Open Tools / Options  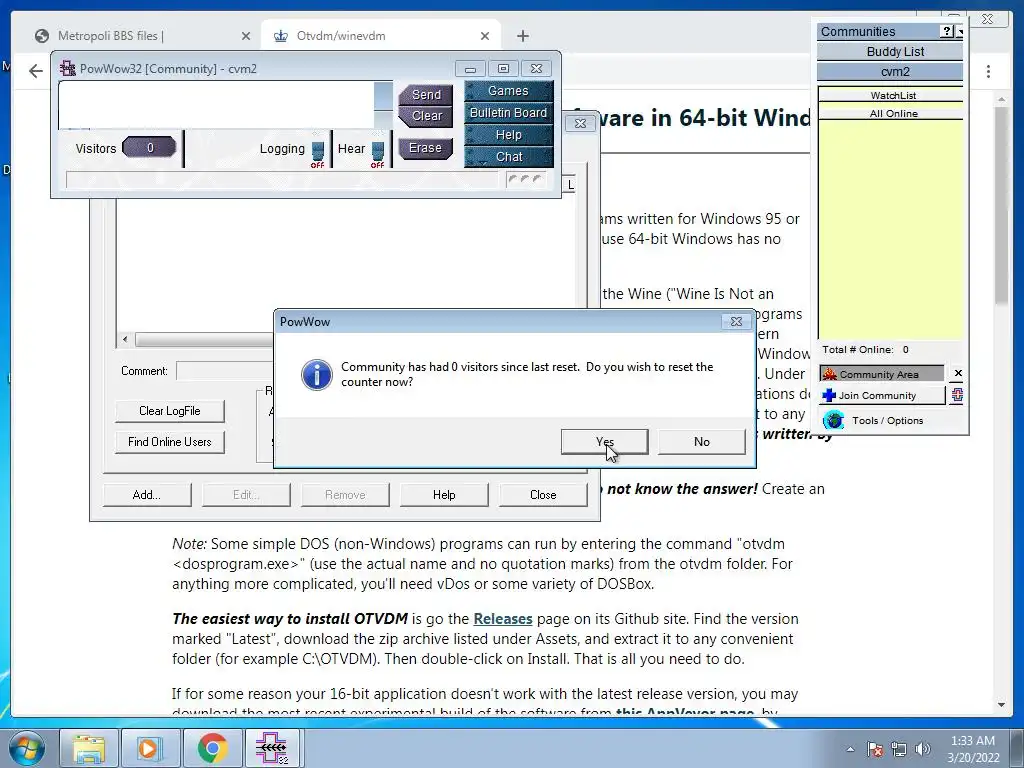[887, 421]
